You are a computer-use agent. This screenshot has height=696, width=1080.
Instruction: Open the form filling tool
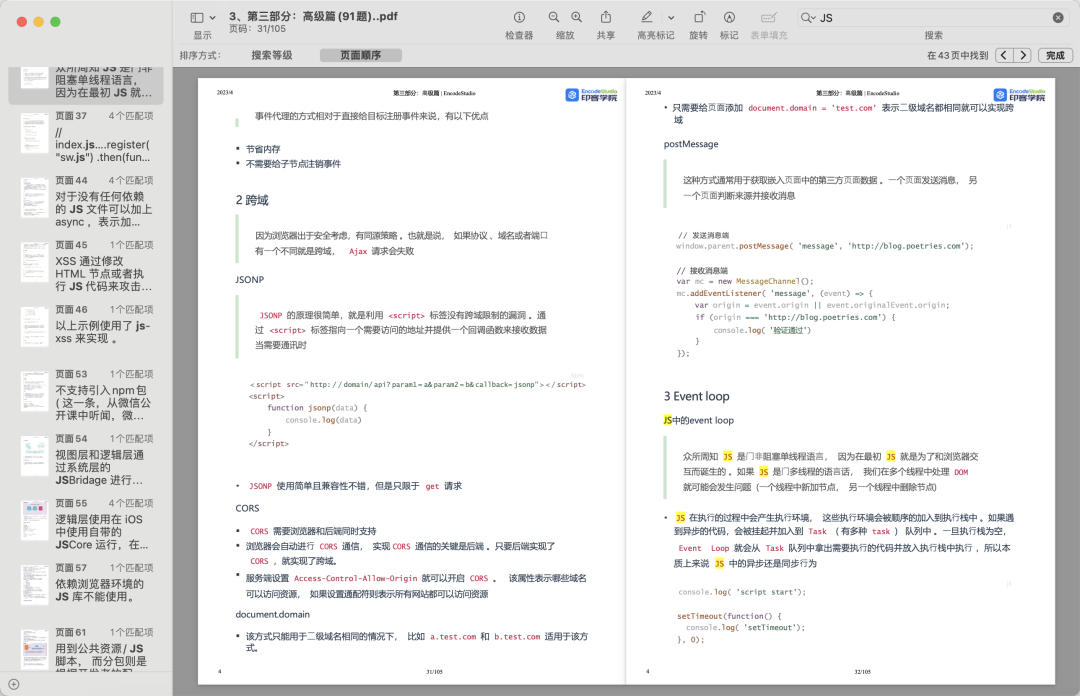769,17
